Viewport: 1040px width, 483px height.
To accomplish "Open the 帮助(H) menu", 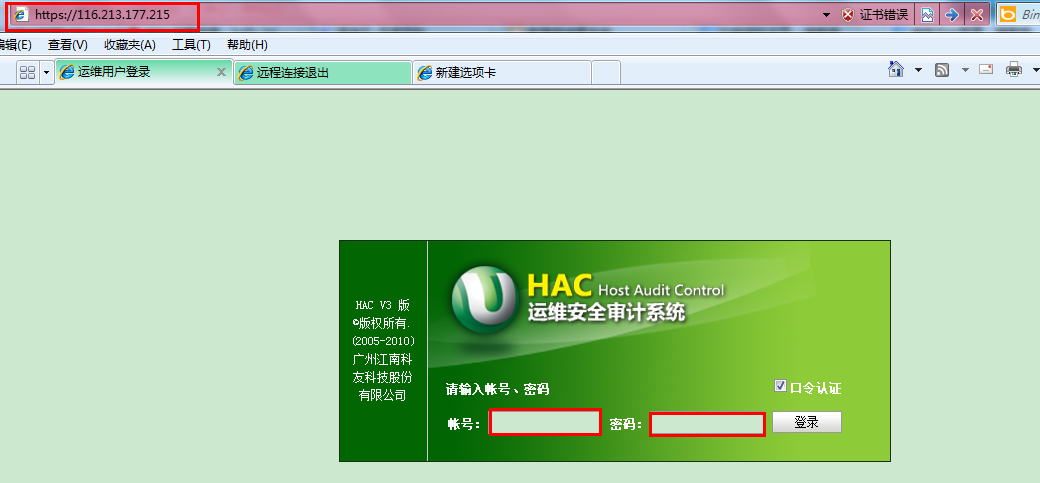I will point(247,45).
